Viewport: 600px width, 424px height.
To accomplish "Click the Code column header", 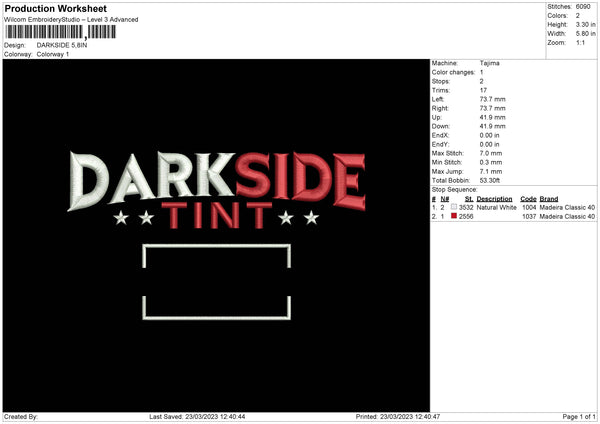I will pos(528,199).
